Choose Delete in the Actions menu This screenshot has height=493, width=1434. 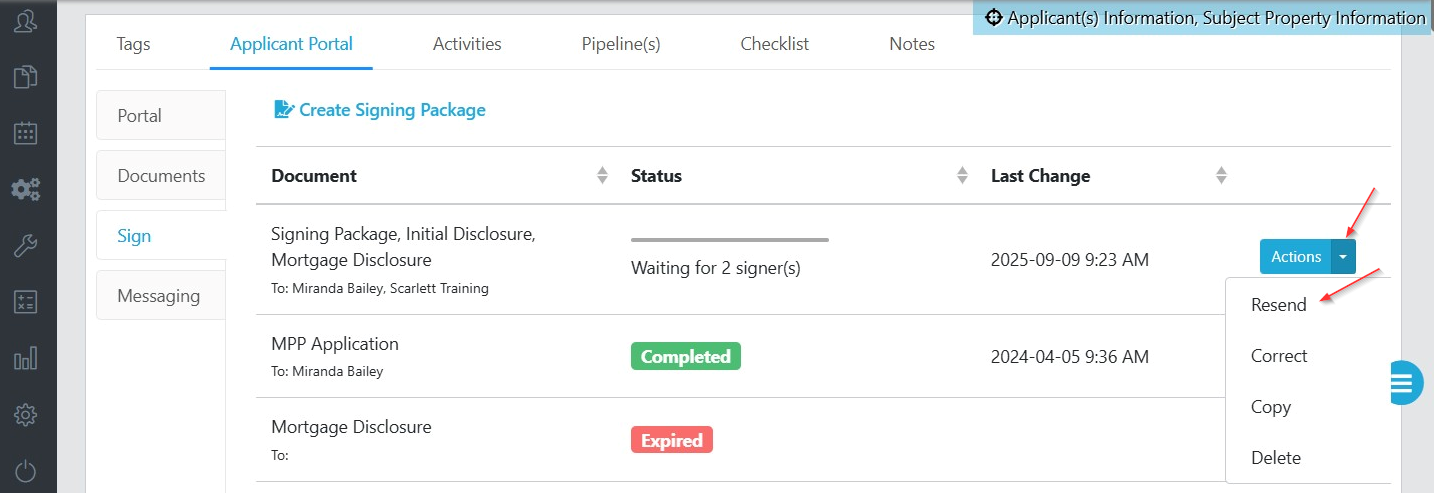pos(1275,458)
